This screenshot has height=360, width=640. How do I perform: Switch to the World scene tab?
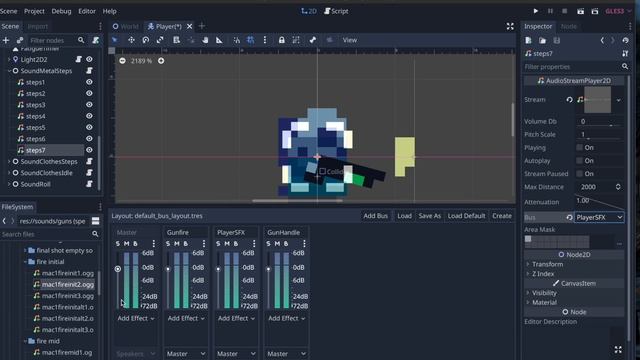pos(126,26)
